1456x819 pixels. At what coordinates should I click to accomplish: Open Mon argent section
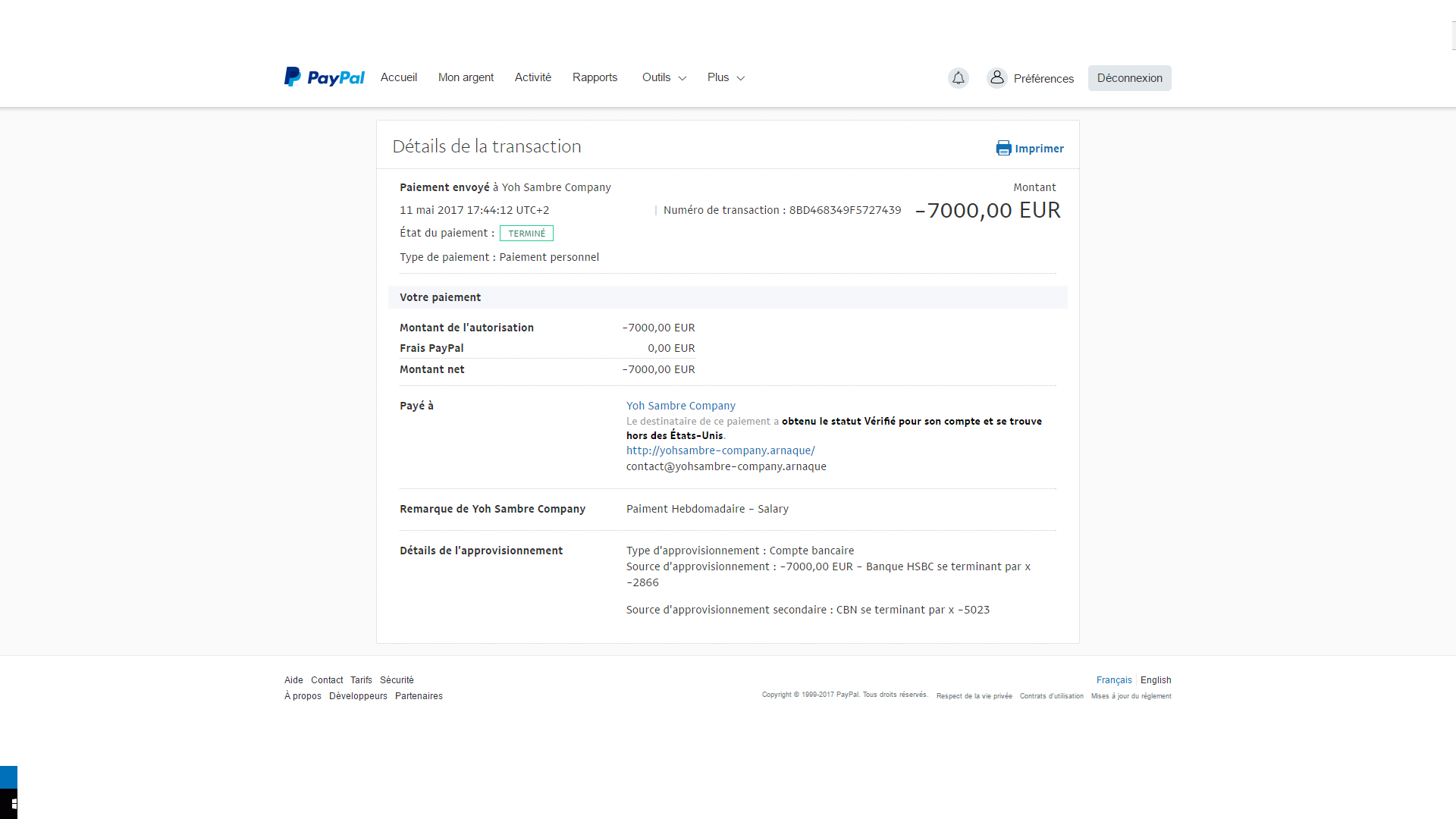click(x=466, y=77)
